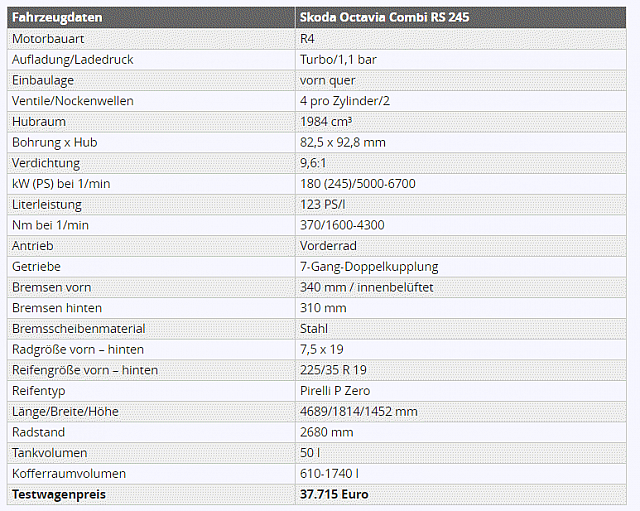This screenshot has height=511, width=640.
Task: Click the 225/35 R 19 tire size
Action: (333, 370)
